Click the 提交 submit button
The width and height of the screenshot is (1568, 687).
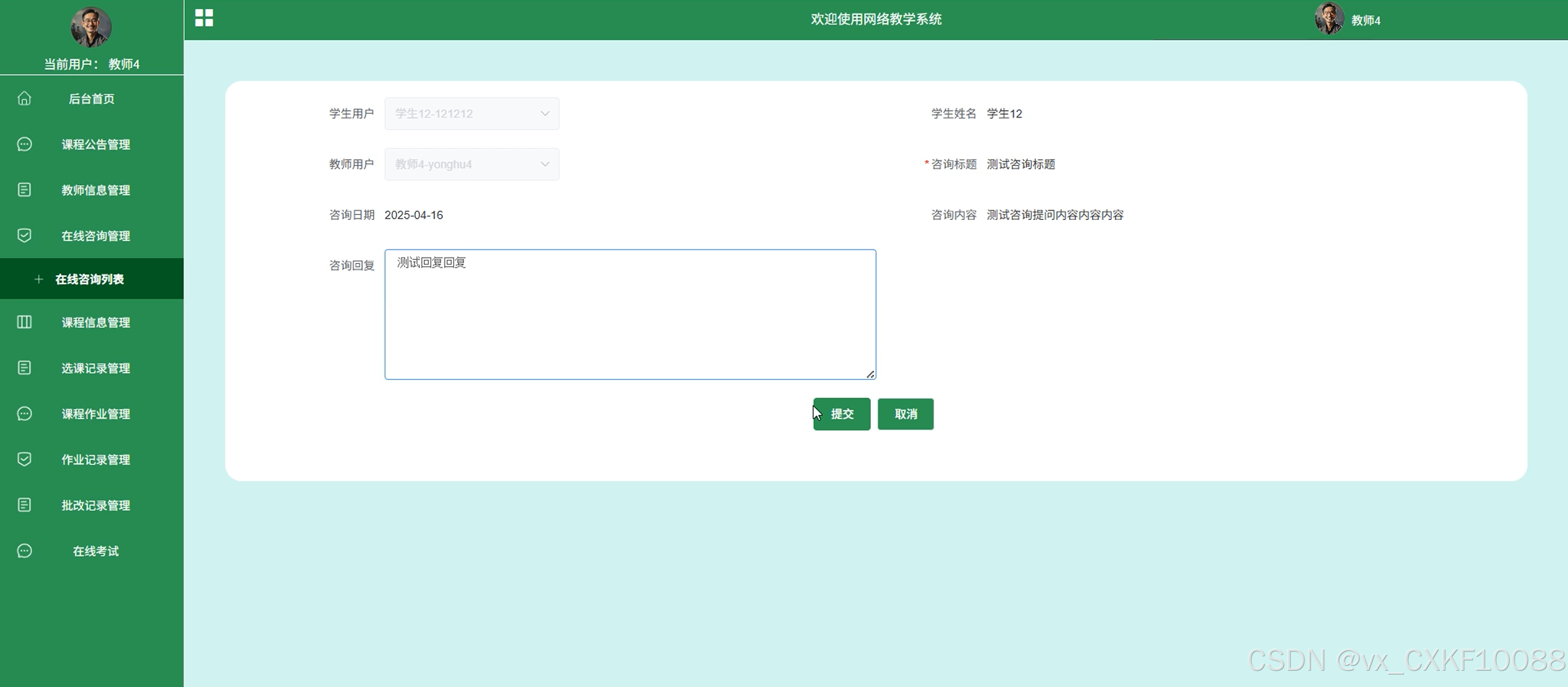coord(841,414)
